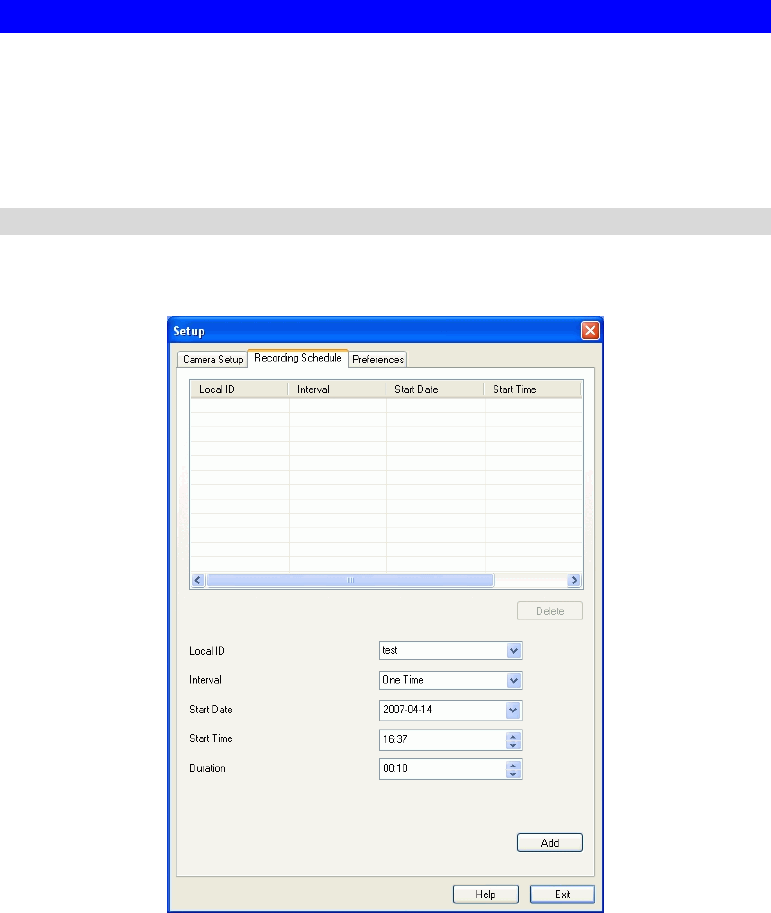
Task: Click the grayed-out Delete button
Action: click(550, 611)
